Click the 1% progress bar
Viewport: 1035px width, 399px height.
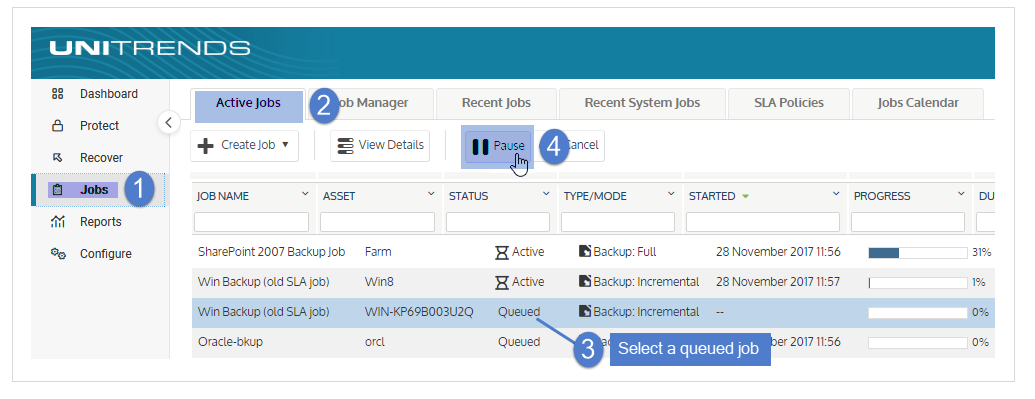point(918,283)
